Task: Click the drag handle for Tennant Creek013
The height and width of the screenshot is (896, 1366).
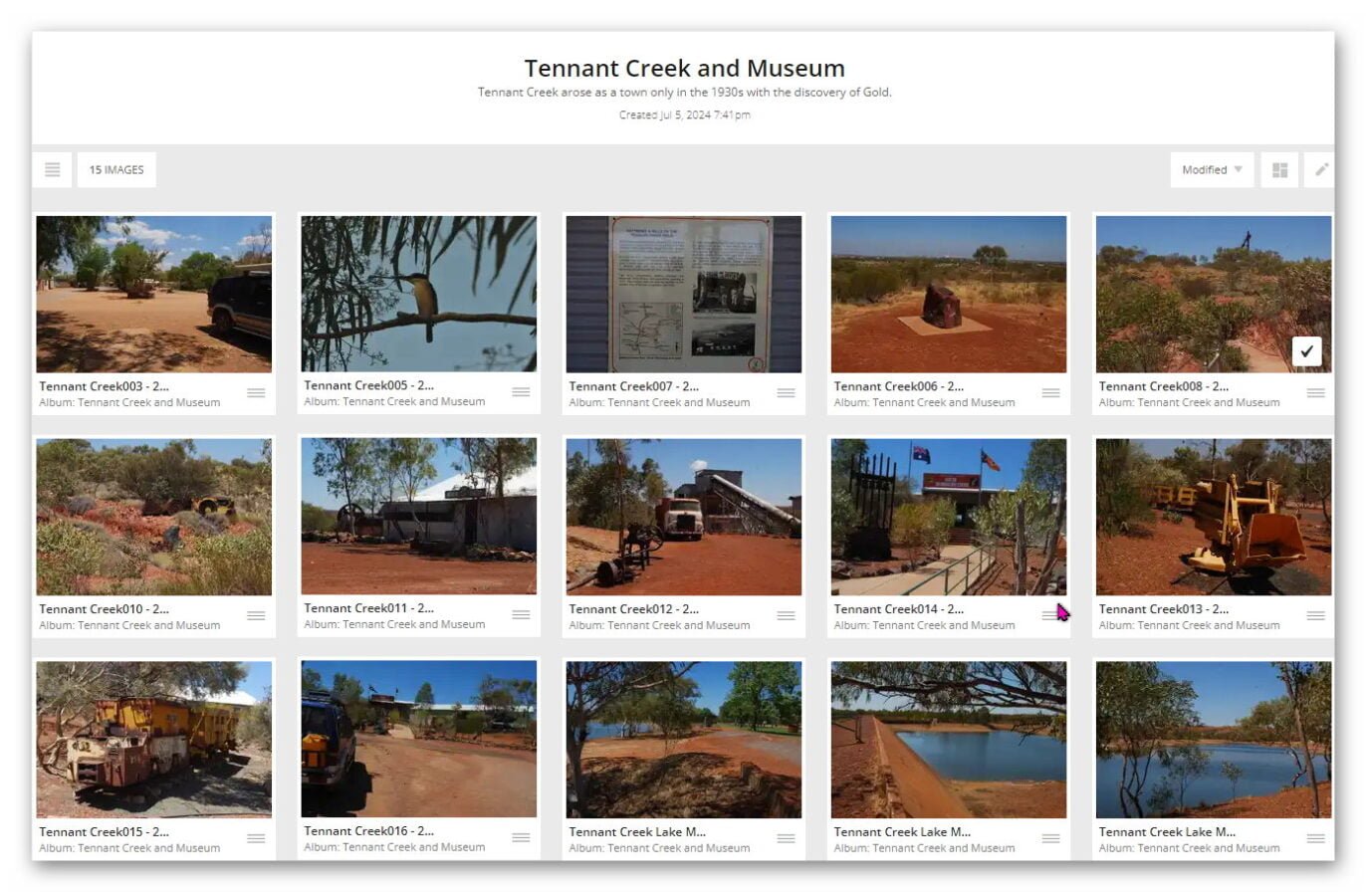Action: (1315, 616)
